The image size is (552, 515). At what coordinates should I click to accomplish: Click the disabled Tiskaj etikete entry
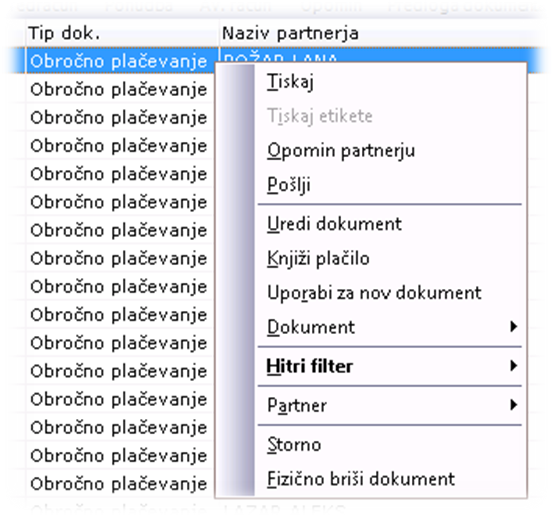pyautogui.click(x=319, y=116)
